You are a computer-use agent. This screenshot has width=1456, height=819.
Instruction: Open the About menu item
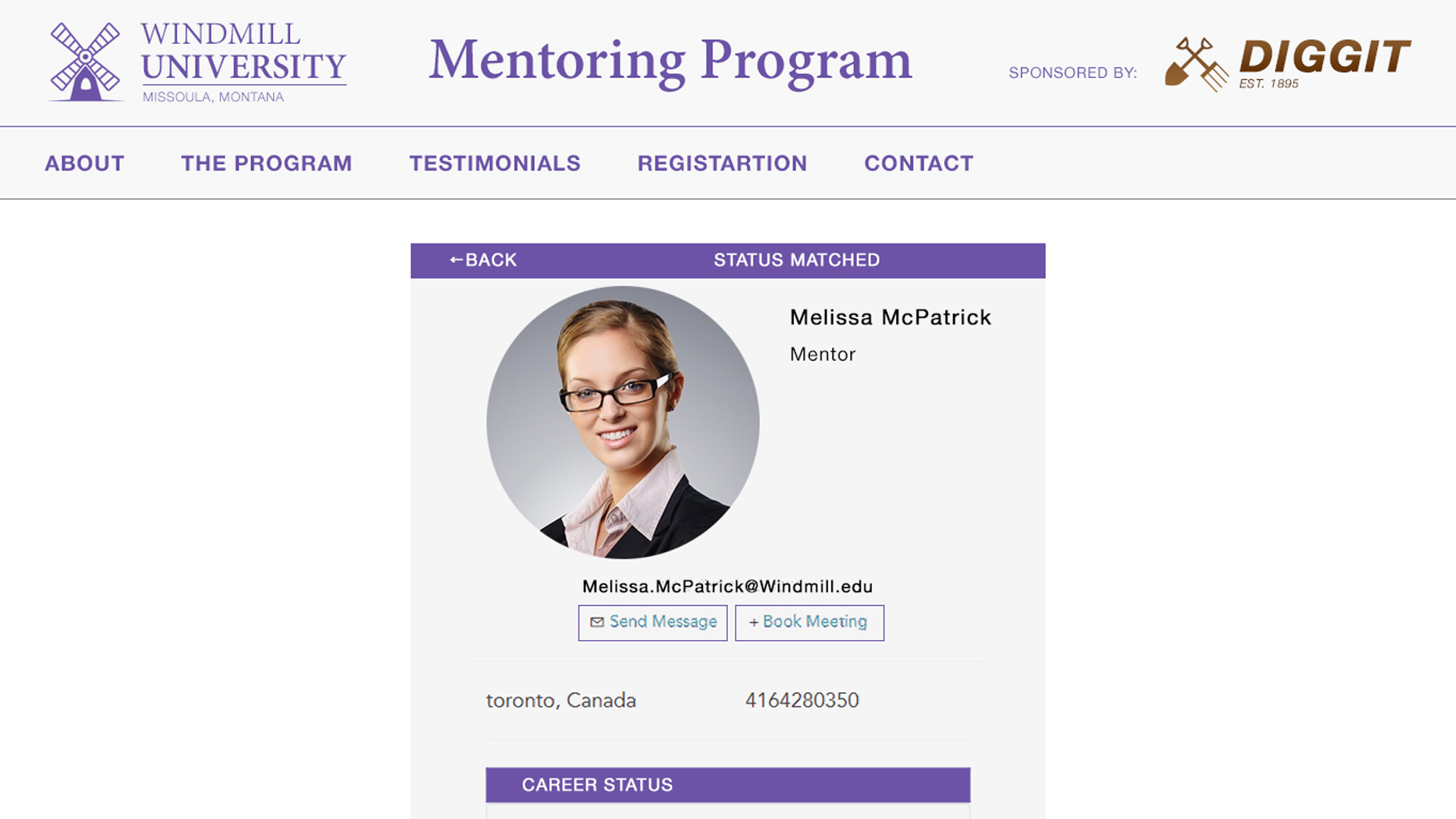click(84, 163)
